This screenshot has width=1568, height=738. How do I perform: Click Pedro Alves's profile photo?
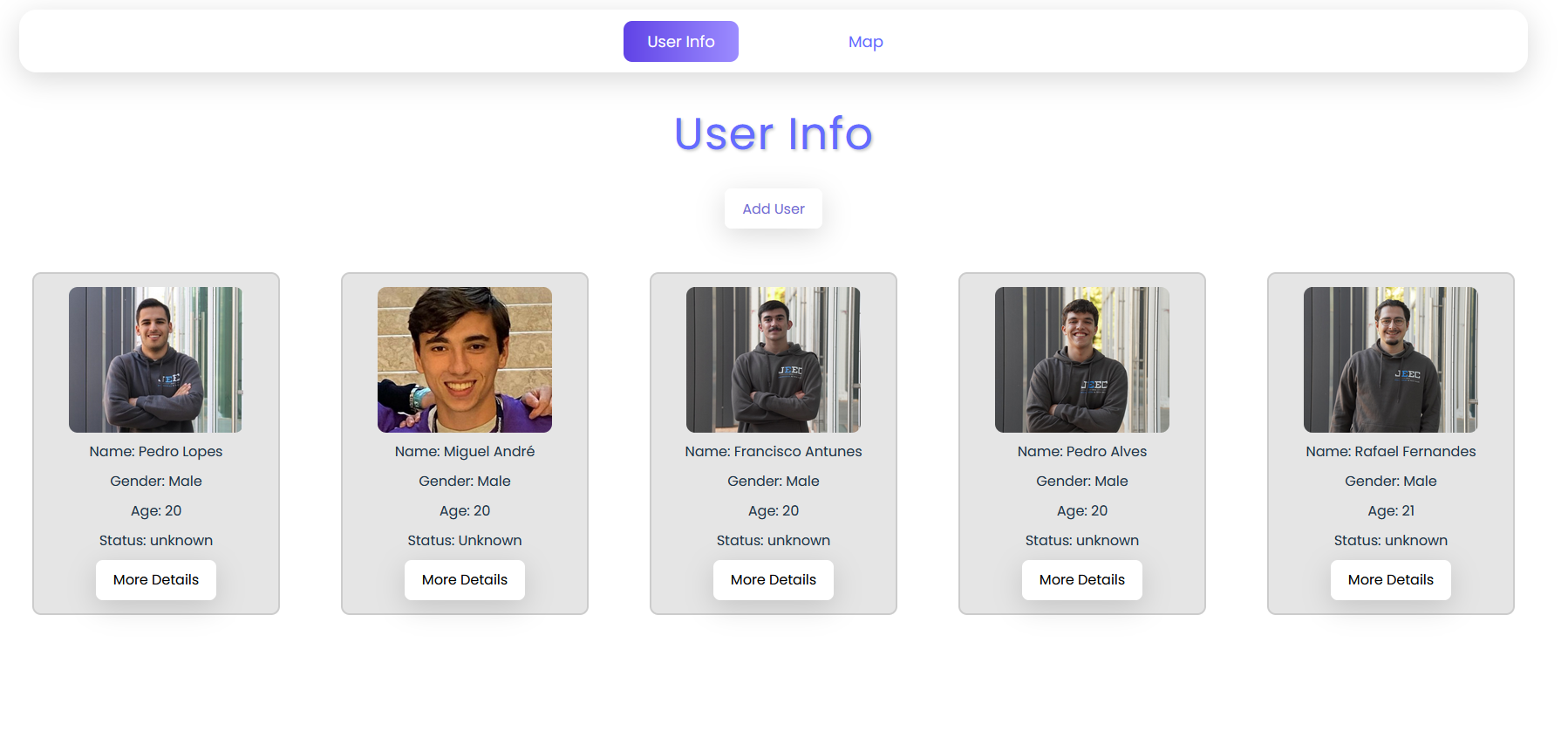1081,359
